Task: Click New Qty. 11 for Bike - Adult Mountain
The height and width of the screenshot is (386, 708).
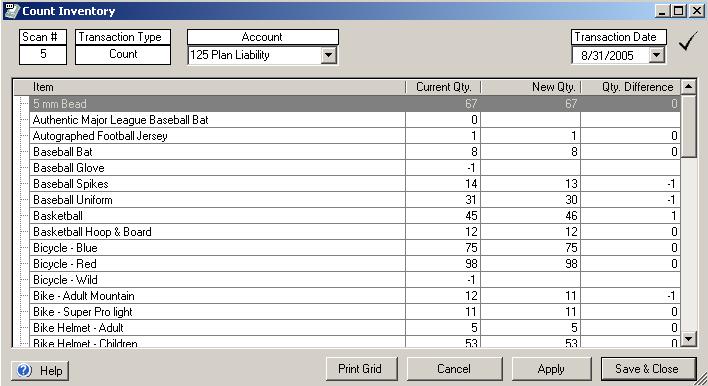Action: pos(531,296)
